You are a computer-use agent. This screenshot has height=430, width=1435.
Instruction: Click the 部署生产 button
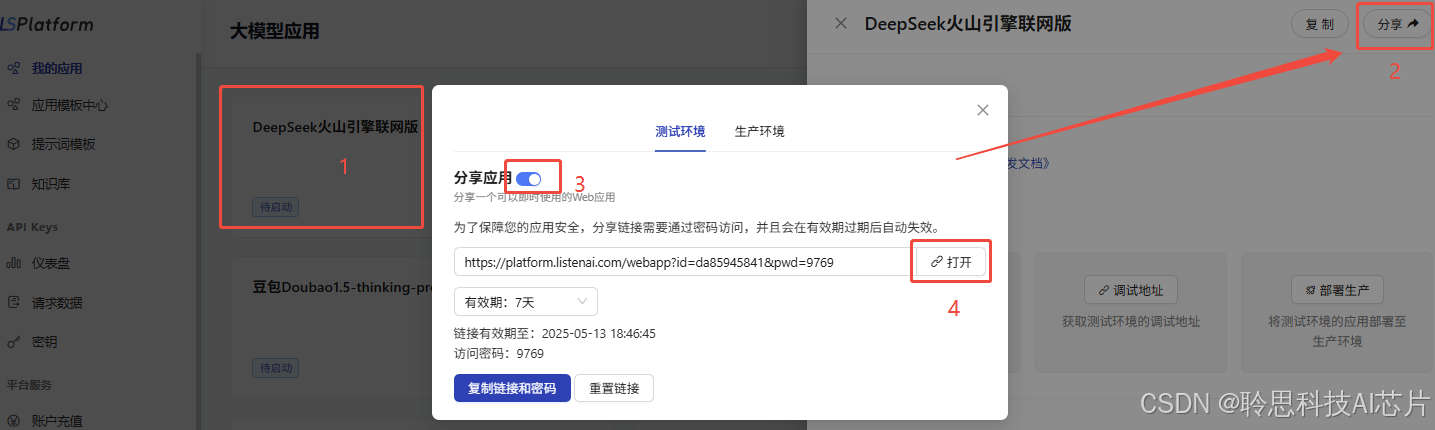point(1337,290)
